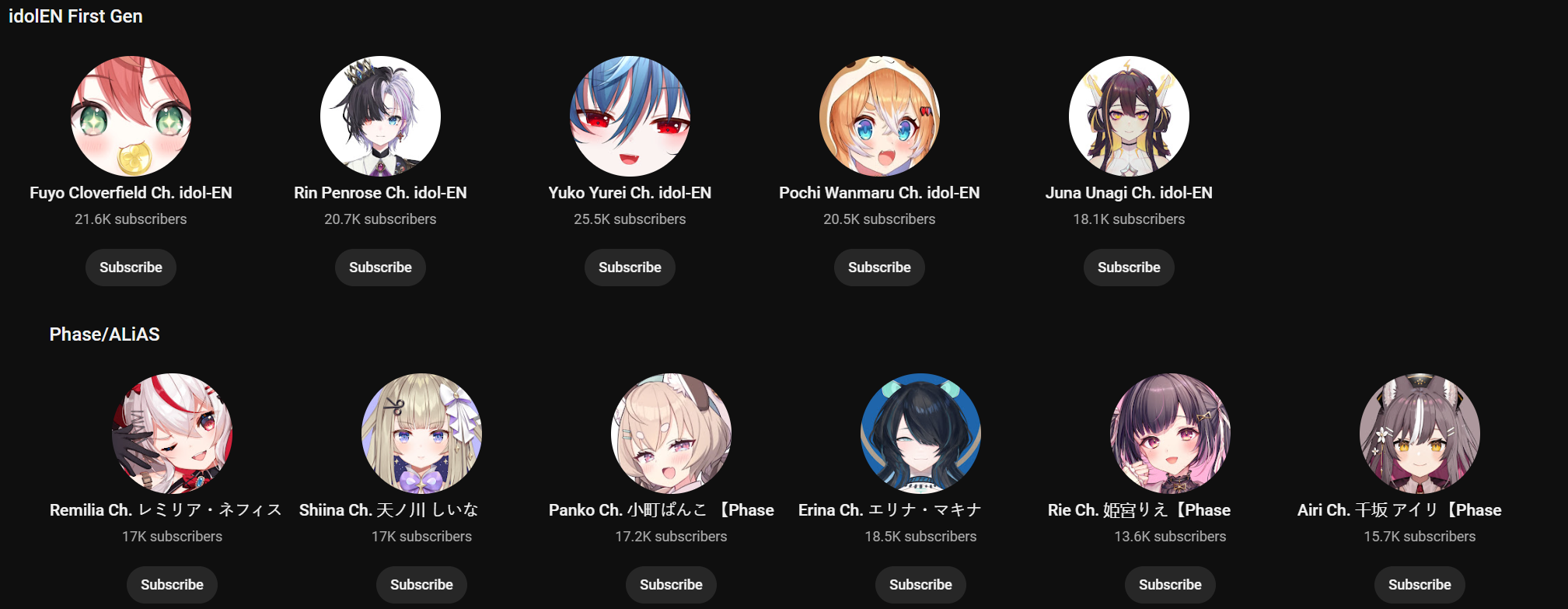Image resolution: width=1568 pixels, height=609 pixels.
Task: Subscribe to Fuyo Cloverfield Ch. idol-EN
Action: click(x=131, y=268)
